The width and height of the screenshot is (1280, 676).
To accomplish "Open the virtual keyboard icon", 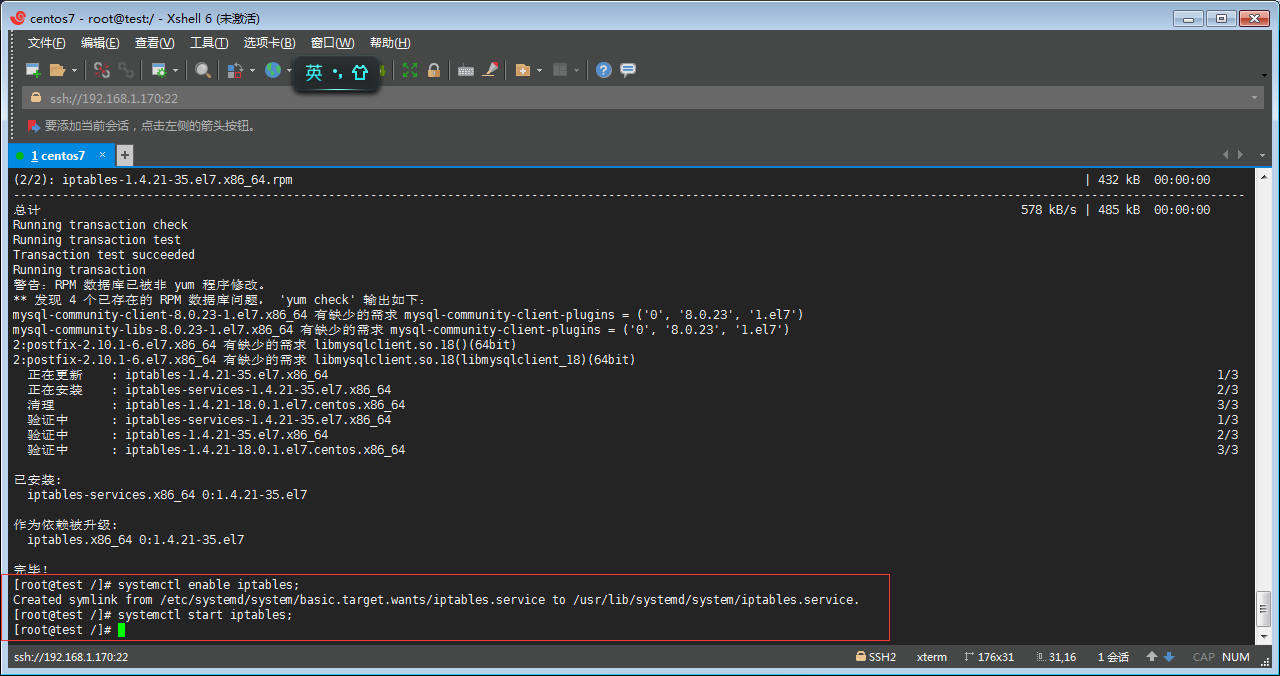I will (465, 70).
